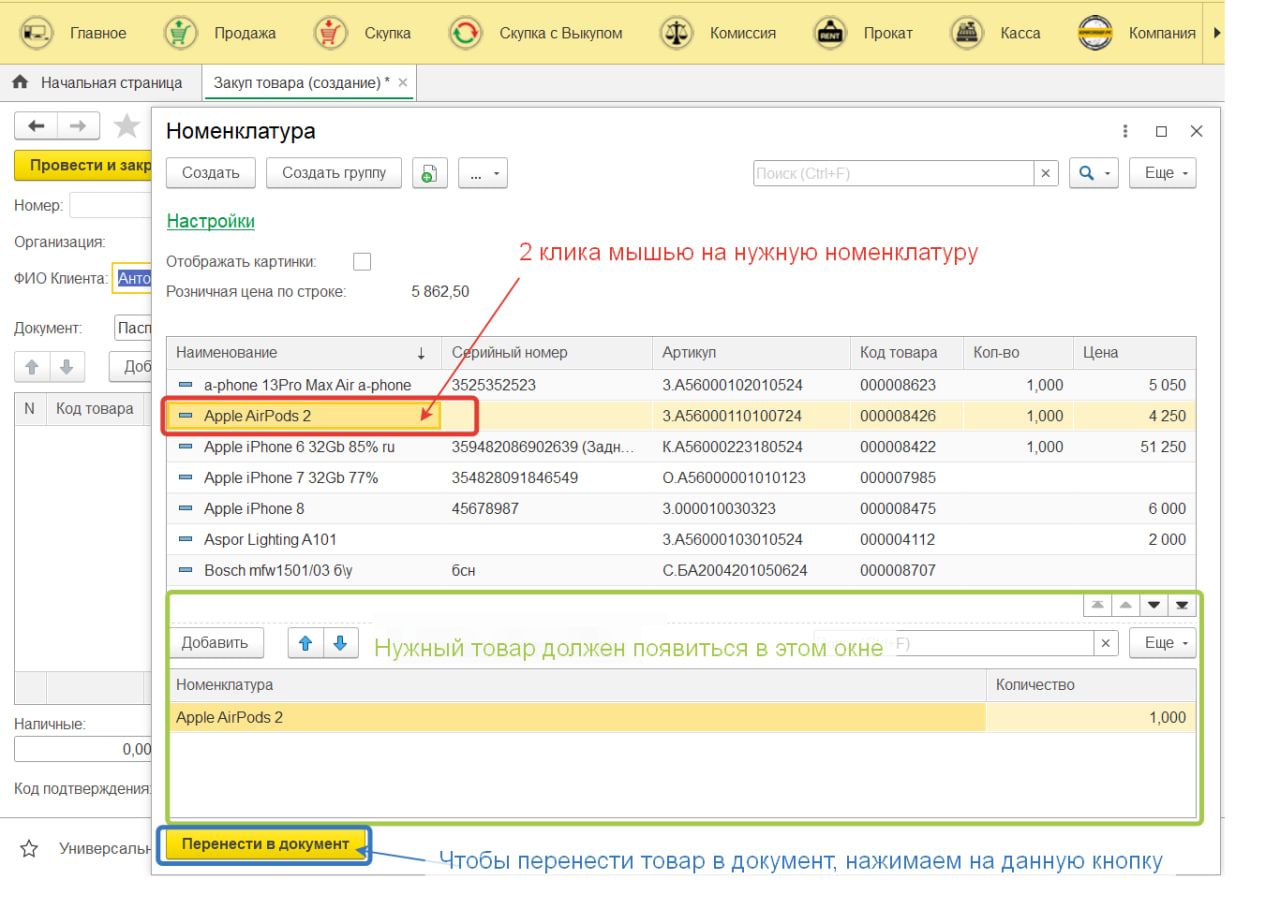Select row Apple iPhone 7 32Gb 77%
Screen dimensions: 1280x909
pyautogui.click(x=681, y=478)
